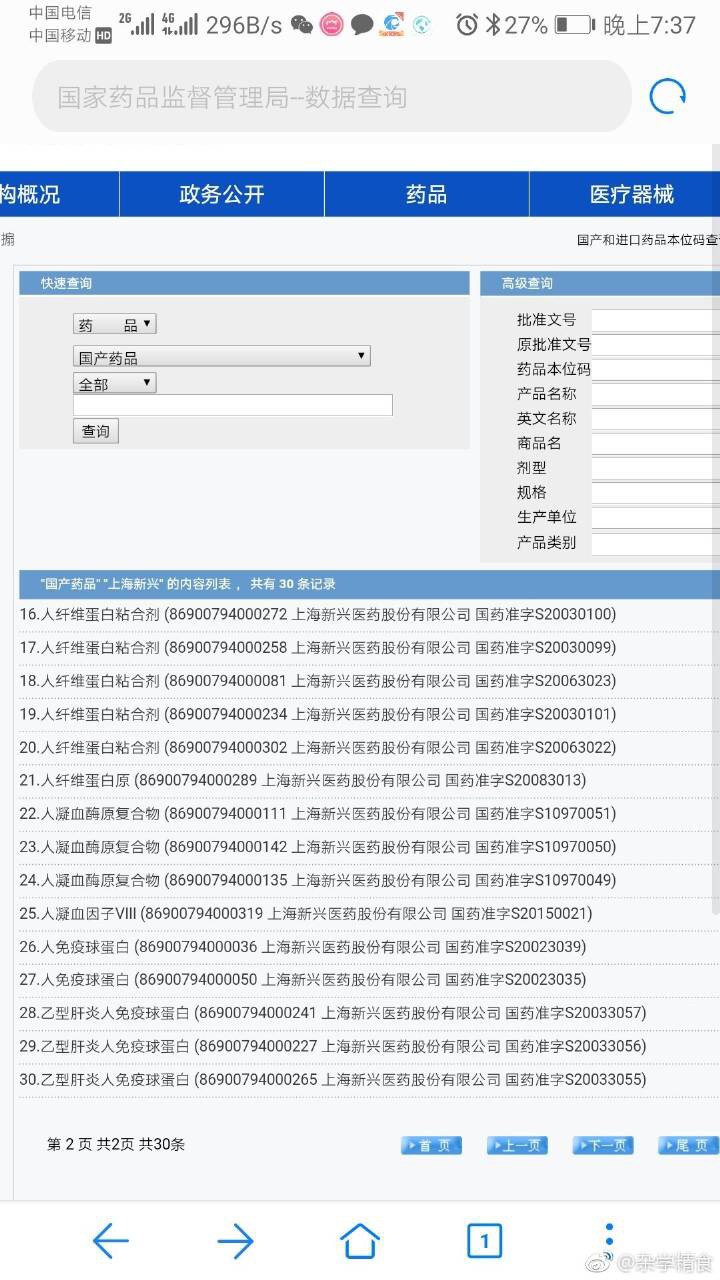The width and height of the screenshot is (720, 1280).
Task: Open the browser three-dot menu
Action: pyautogui.click(x=609, y=1240)
